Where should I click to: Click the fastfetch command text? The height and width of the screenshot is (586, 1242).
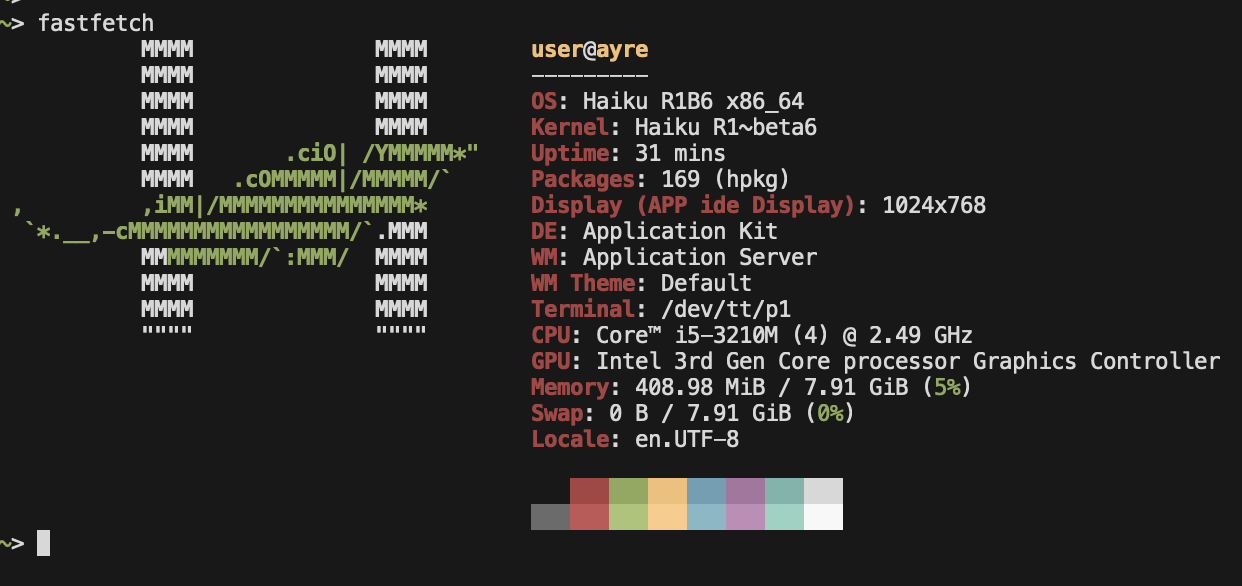tap(96, 23)
